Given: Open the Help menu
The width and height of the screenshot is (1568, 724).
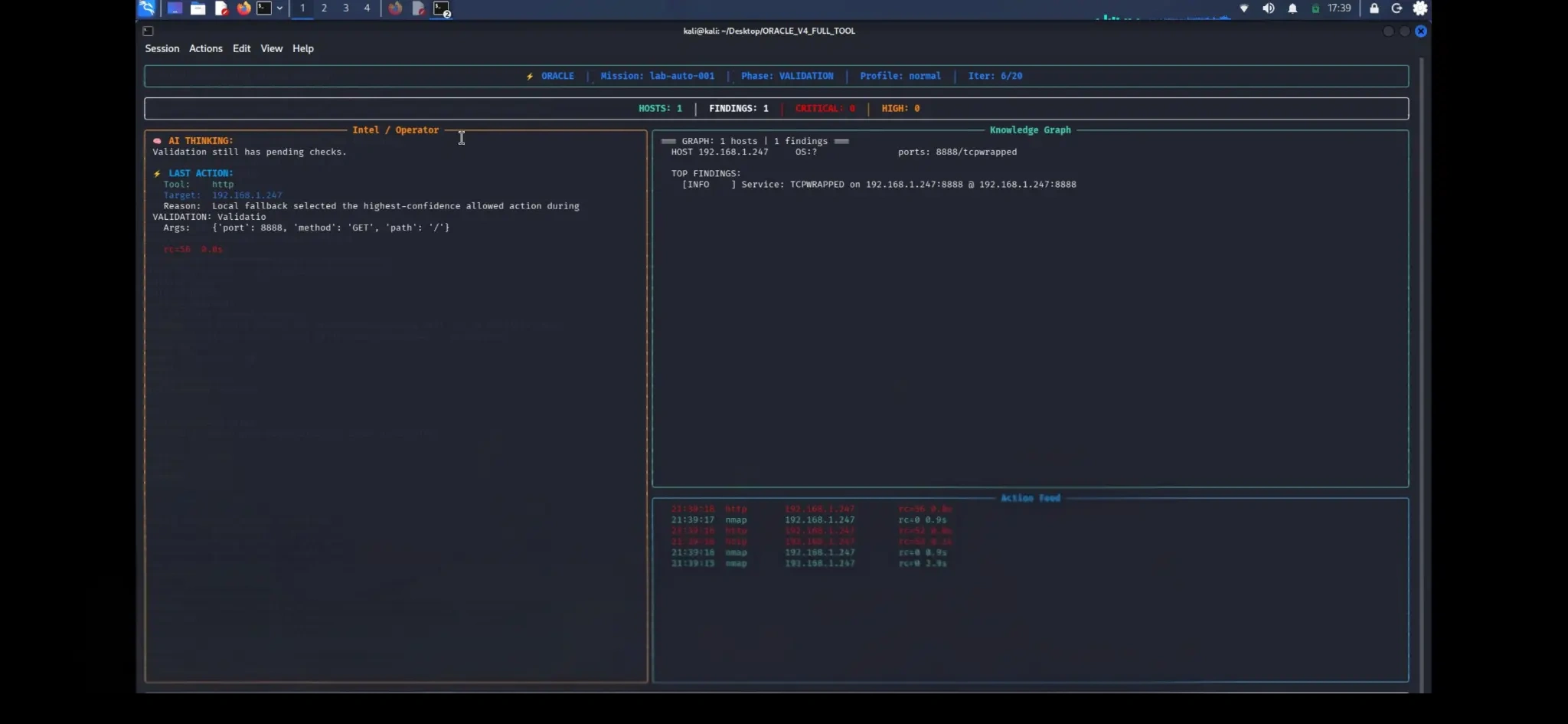Looking at the screenshot, I should click(x=303, y=48).
